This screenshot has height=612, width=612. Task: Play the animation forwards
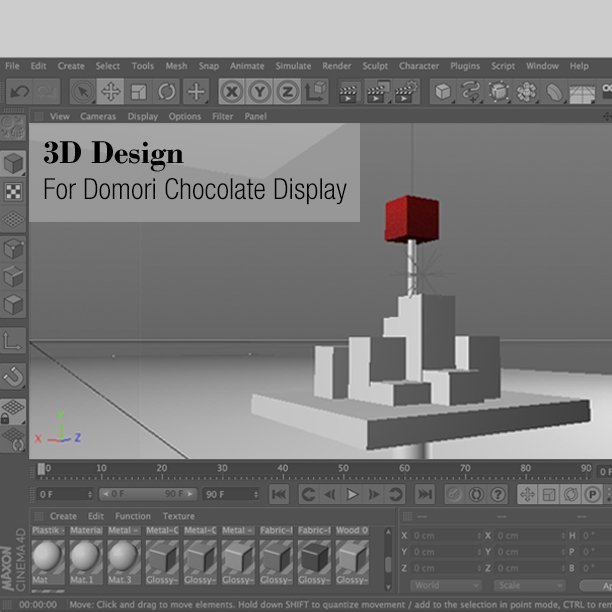tap(352, 495)
